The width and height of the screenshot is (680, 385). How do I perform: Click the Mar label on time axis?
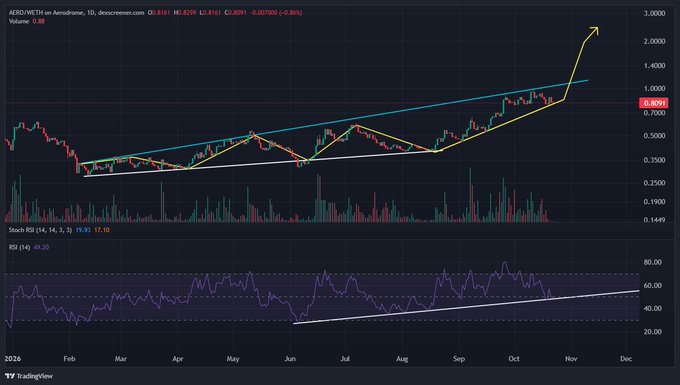(121, 359)
